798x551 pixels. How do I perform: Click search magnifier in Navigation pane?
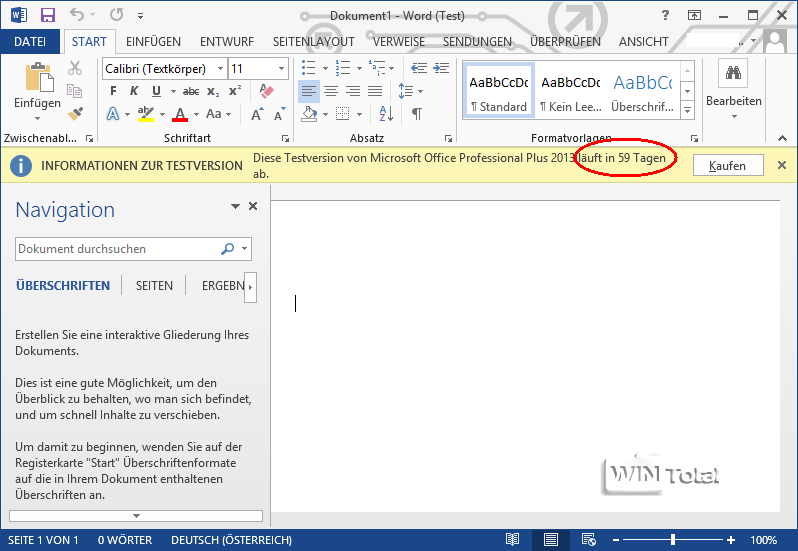[x=227, y=249]
